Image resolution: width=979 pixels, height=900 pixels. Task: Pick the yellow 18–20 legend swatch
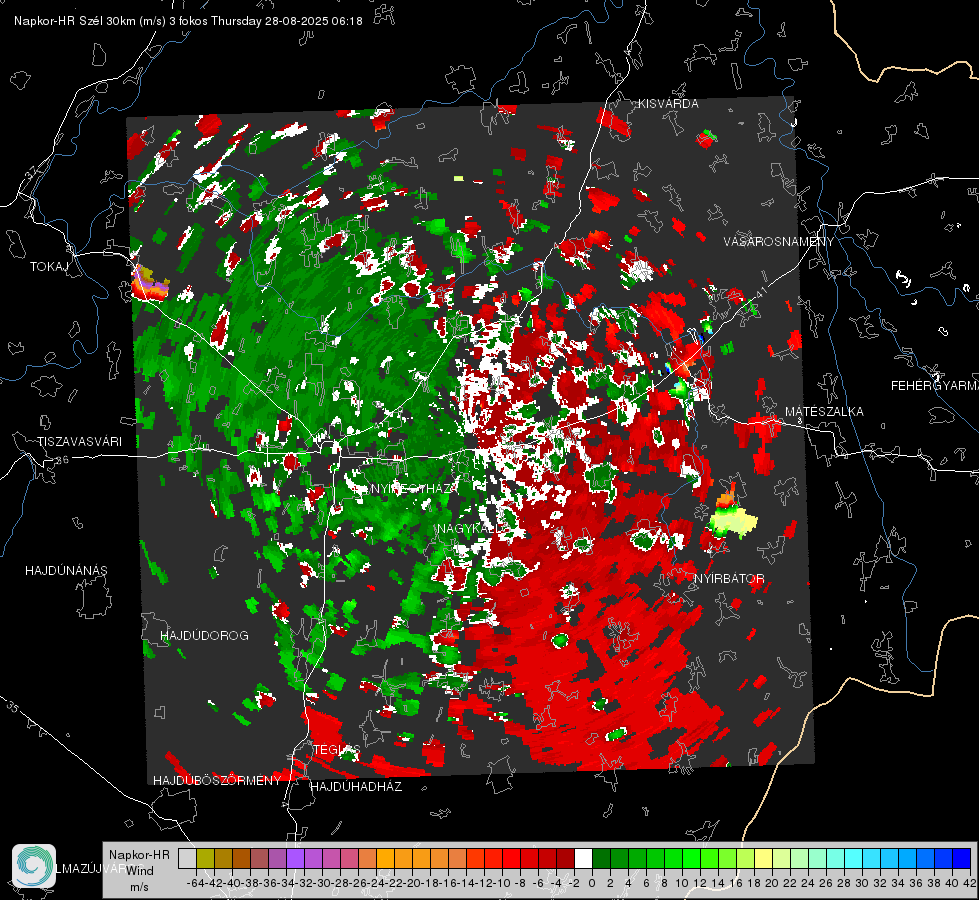point(763,858)
